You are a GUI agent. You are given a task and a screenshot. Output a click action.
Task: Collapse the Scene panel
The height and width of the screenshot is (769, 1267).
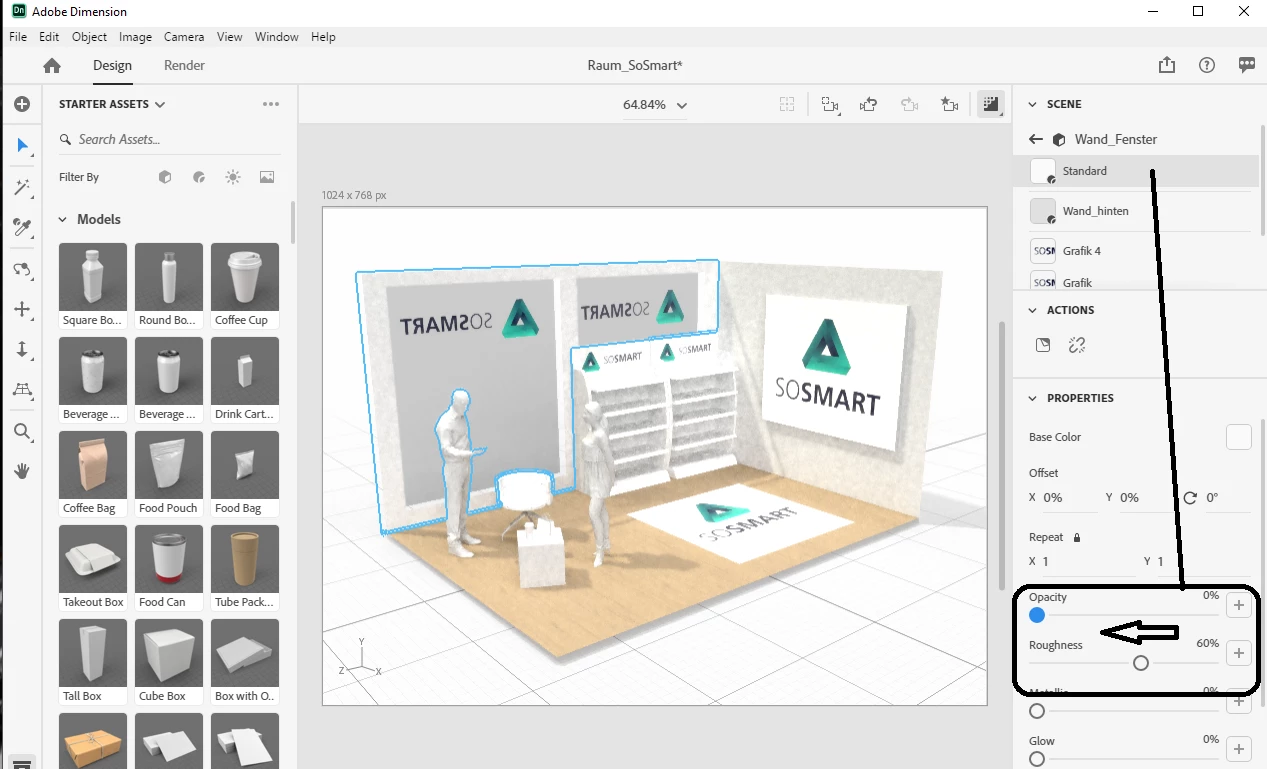coord(1033,104)
